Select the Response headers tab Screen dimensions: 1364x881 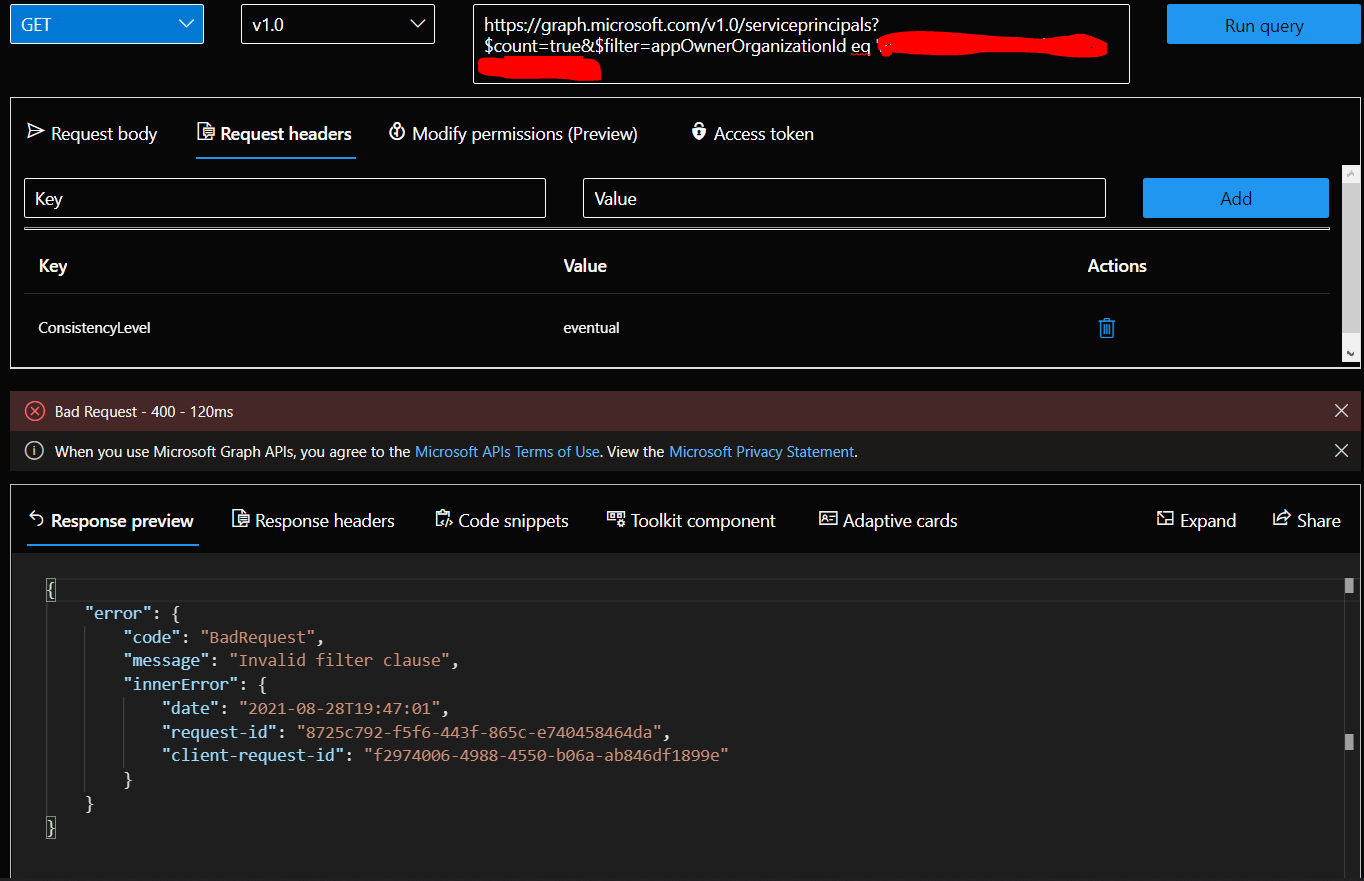tap(313, 520)
